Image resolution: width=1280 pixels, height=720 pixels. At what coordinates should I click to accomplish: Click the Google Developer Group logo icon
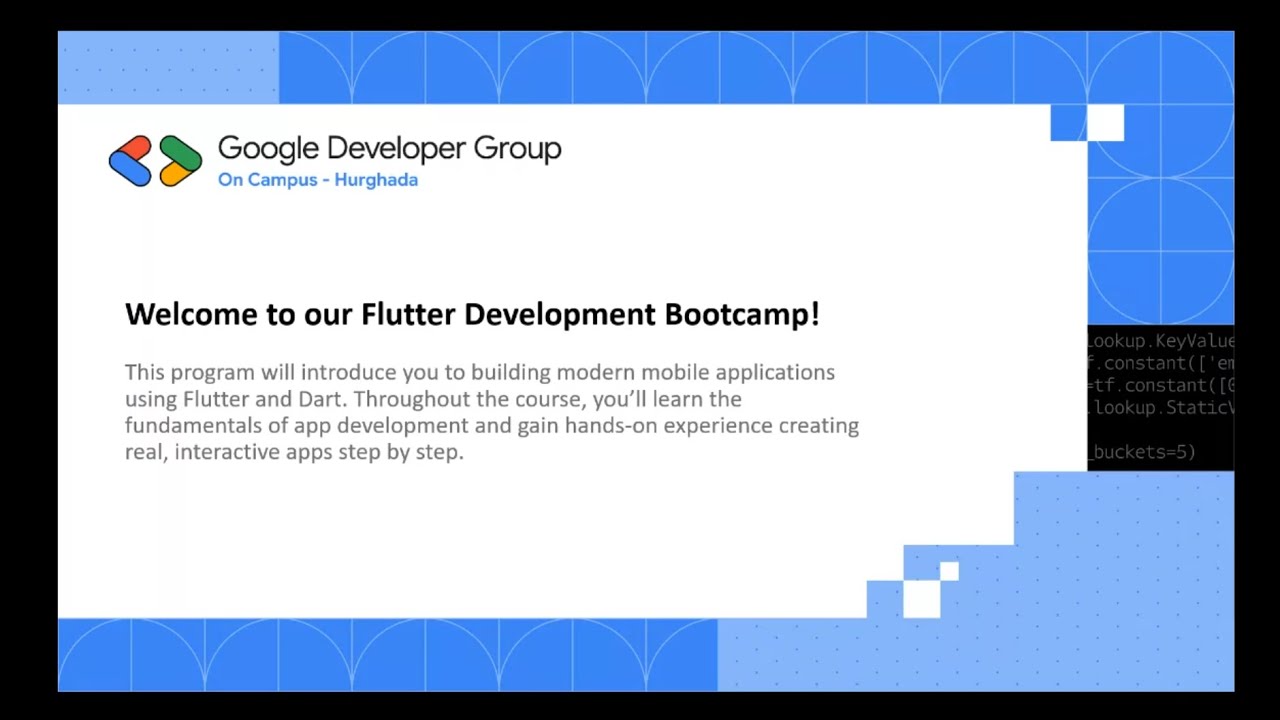[155, 161]
